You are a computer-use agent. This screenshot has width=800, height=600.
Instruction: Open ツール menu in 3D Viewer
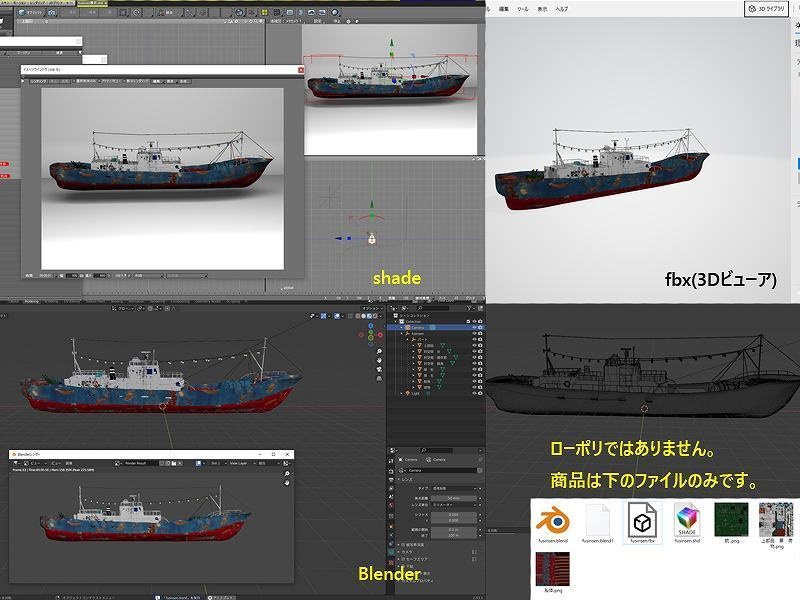(x=523, y=9)
